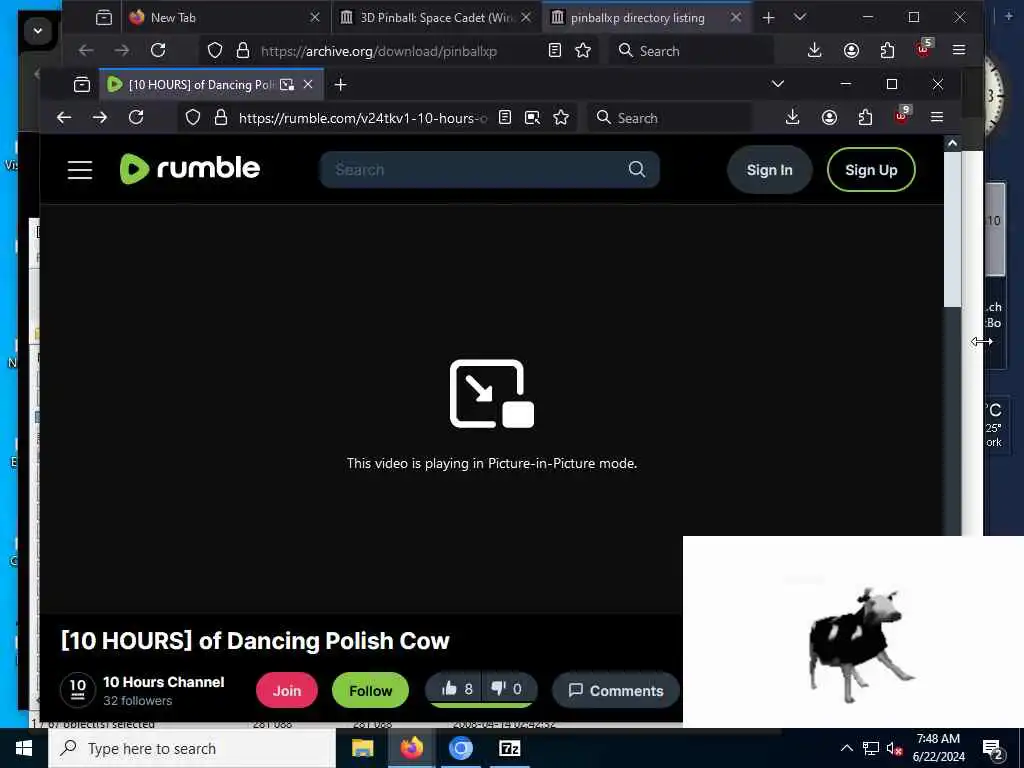Open the notification center
Screen dimensions: 1024x768
pyautogui.click(x=993, y=750)
